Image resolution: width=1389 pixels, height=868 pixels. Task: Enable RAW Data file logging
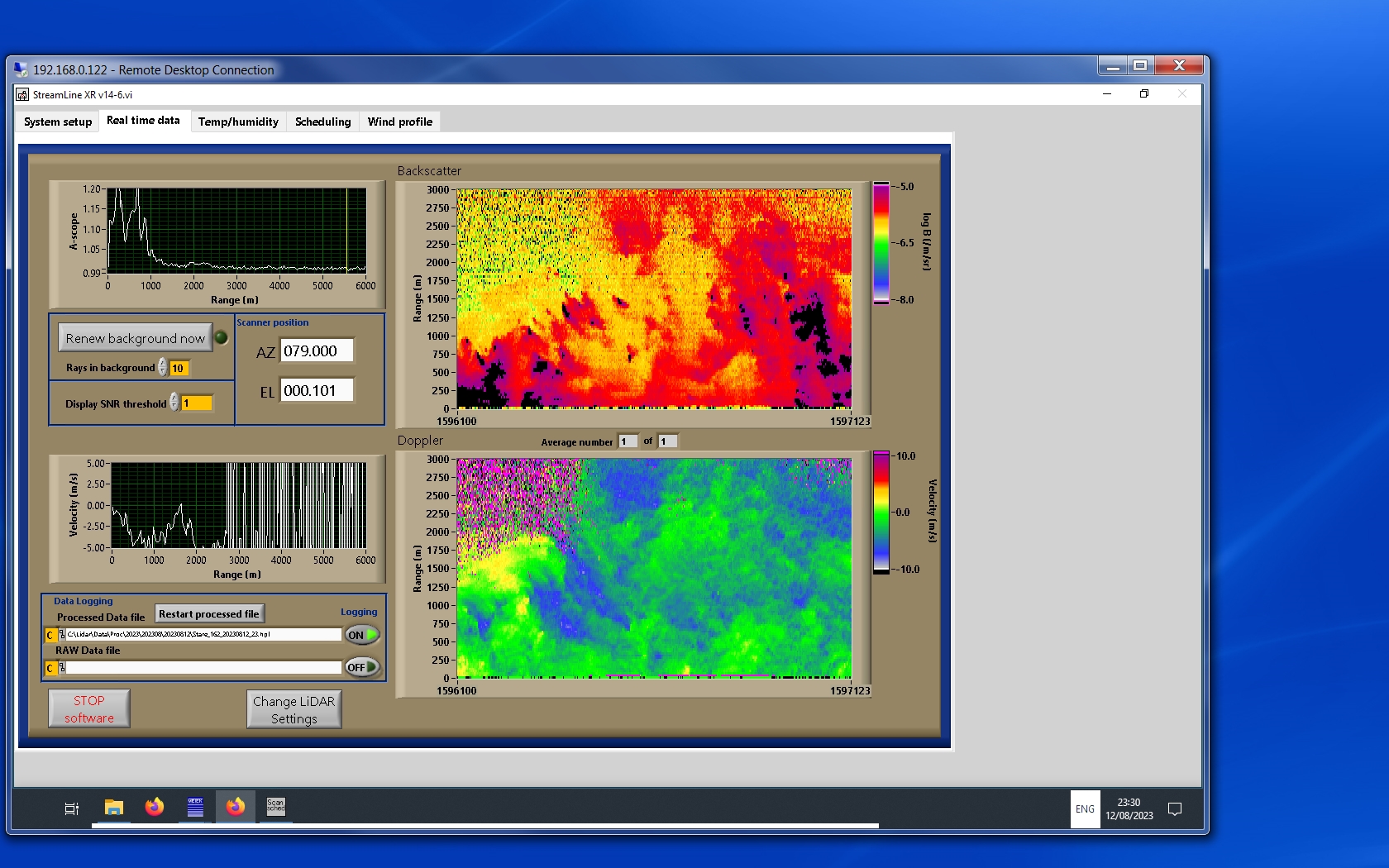pyautogui.click(x=362, y=667)
